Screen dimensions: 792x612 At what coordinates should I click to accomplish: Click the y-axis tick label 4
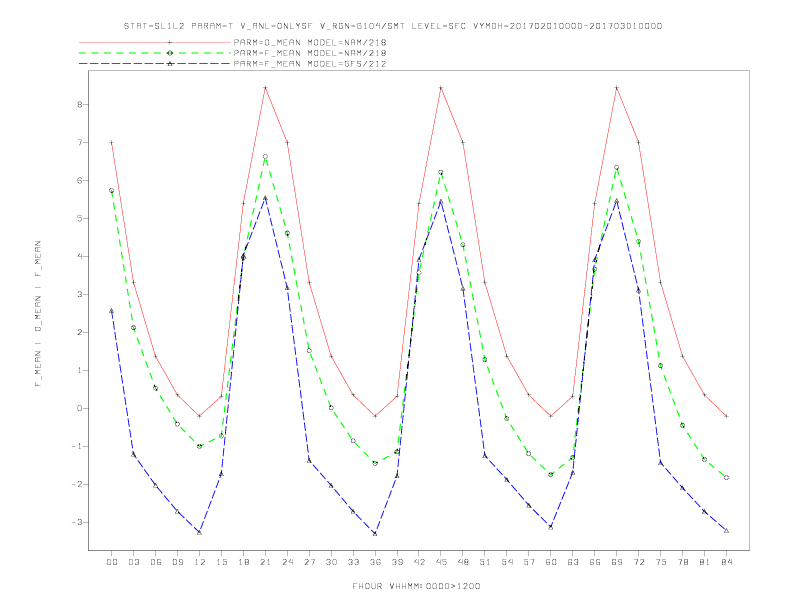79,257
